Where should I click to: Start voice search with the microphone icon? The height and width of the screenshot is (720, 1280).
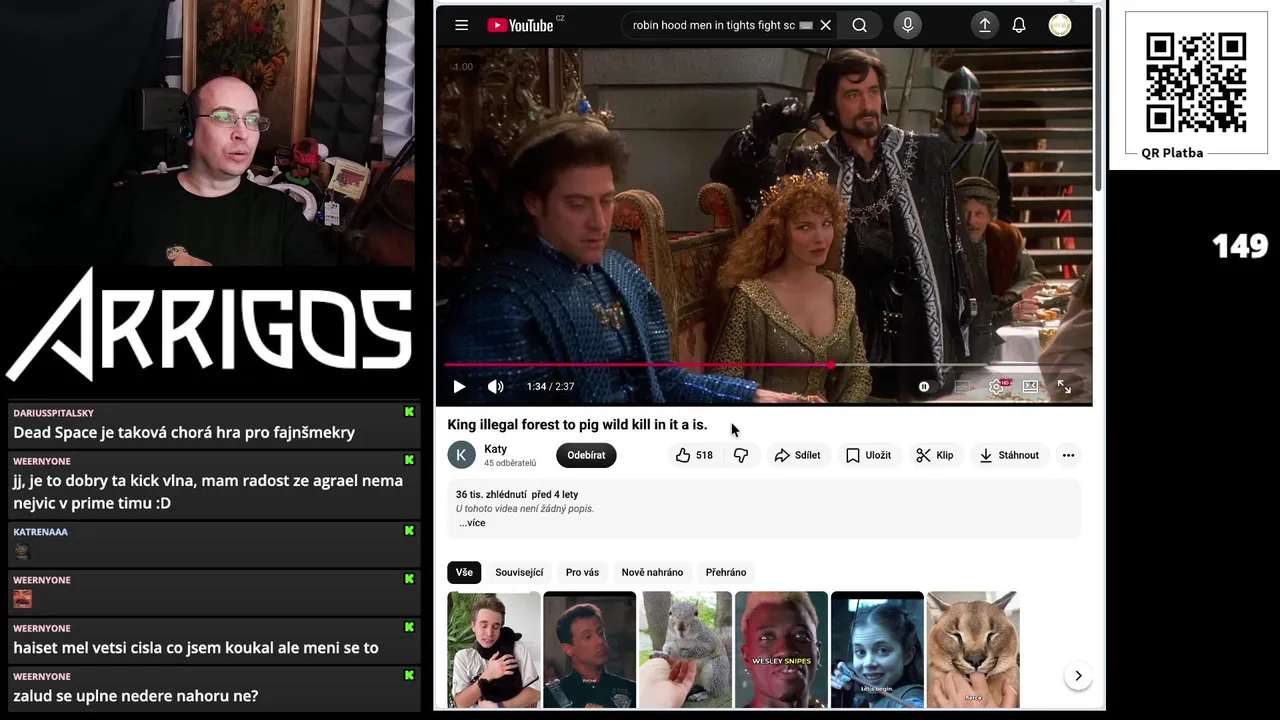(x=908, y=26)
